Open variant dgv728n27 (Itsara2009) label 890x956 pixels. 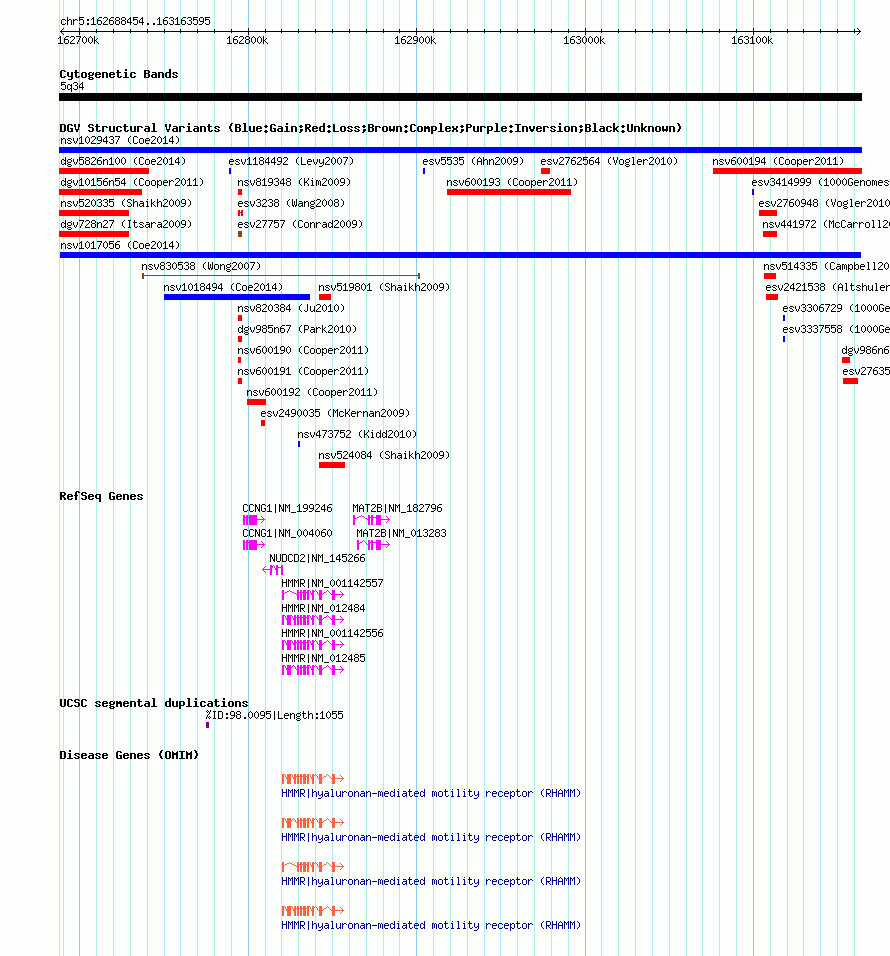(126, 224)
